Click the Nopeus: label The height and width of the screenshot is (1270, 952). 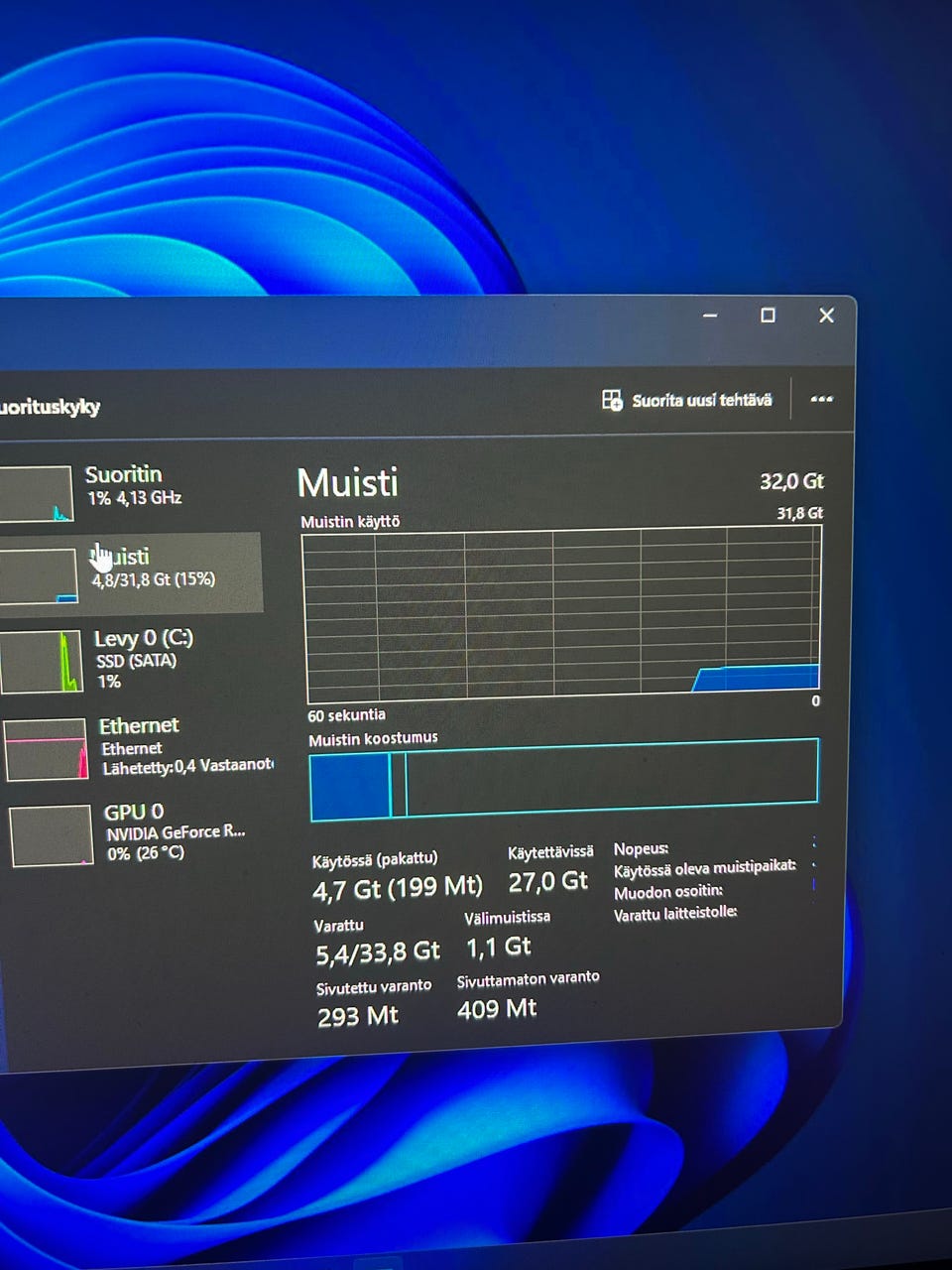[641, 849]
